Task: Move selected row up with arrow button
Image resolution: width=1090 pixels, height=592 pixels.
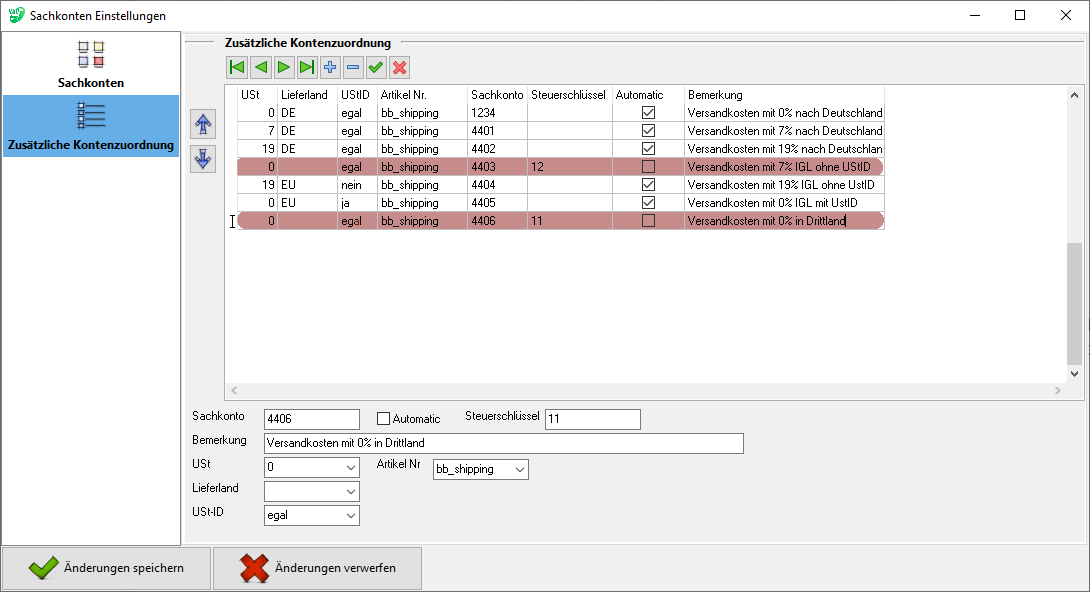Action: click(203, 124)
